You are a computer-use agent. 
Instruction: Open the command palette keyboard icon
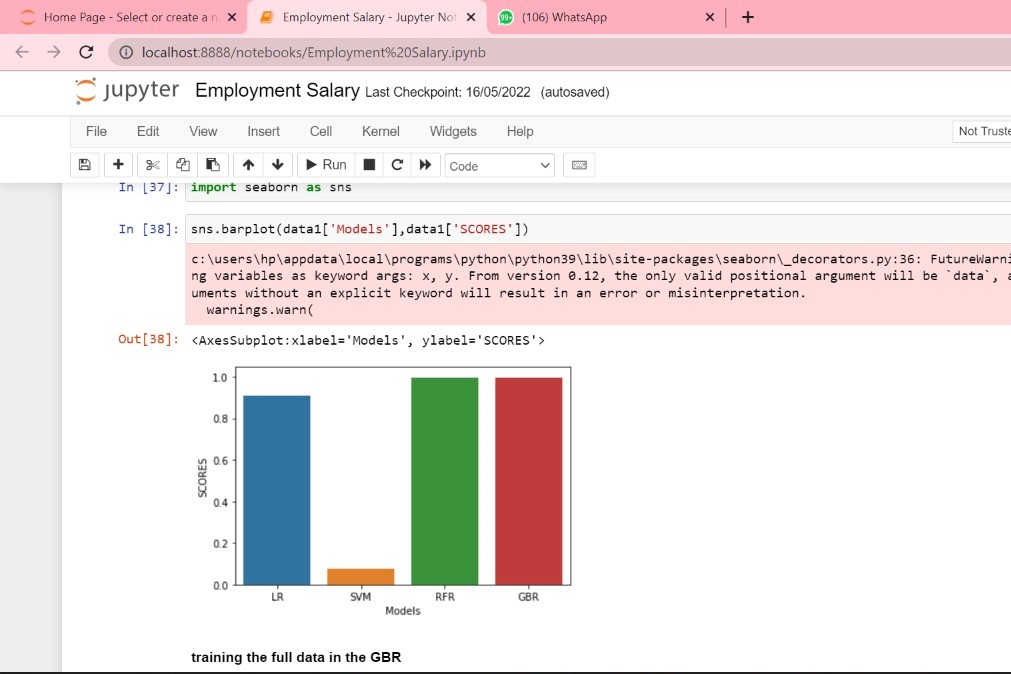click(579, 165)
